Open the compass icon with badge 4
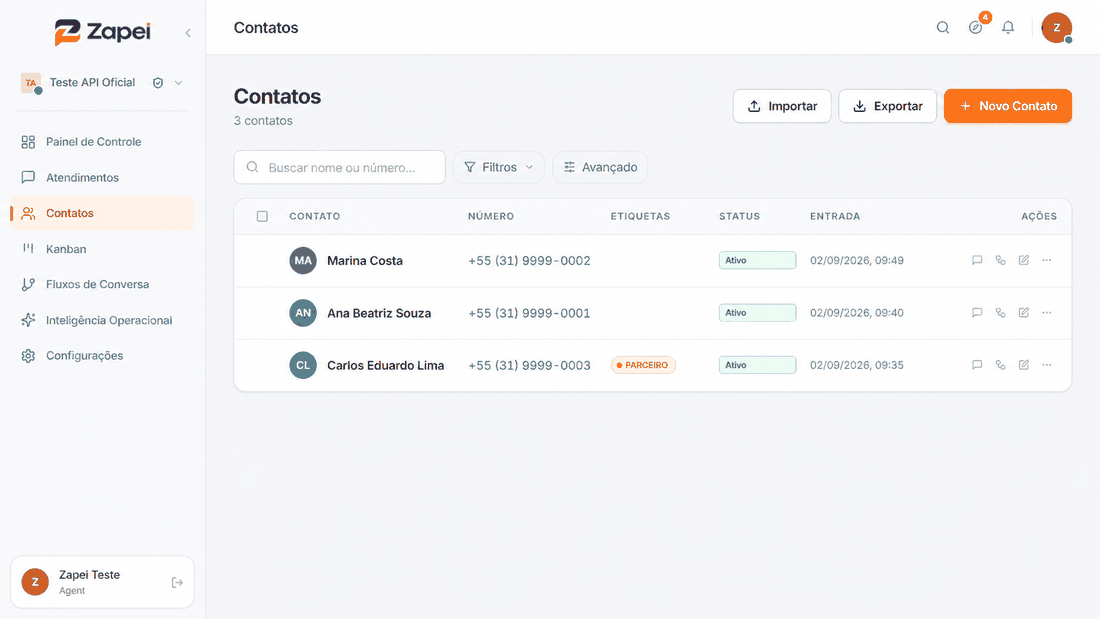Viewport: 1100px width, 619px height. (x=976, y=27)
